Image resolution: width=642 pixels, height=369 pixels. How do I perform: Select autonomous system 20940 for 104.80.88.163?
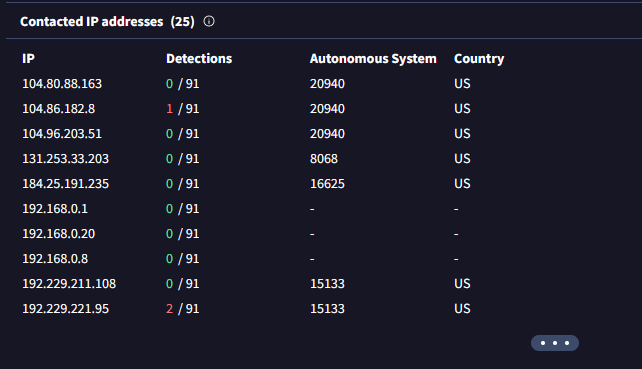click(x=327, y=84)
